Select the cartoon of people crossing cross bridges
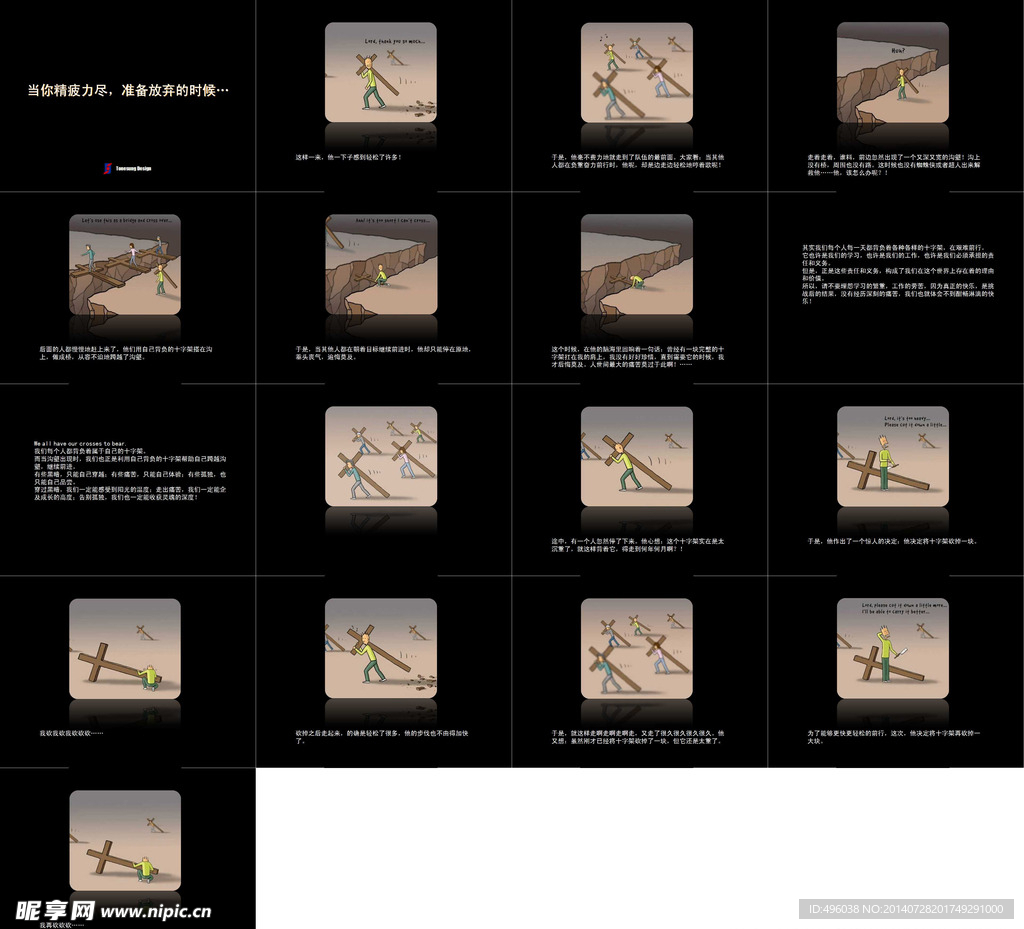 (125, 264)
